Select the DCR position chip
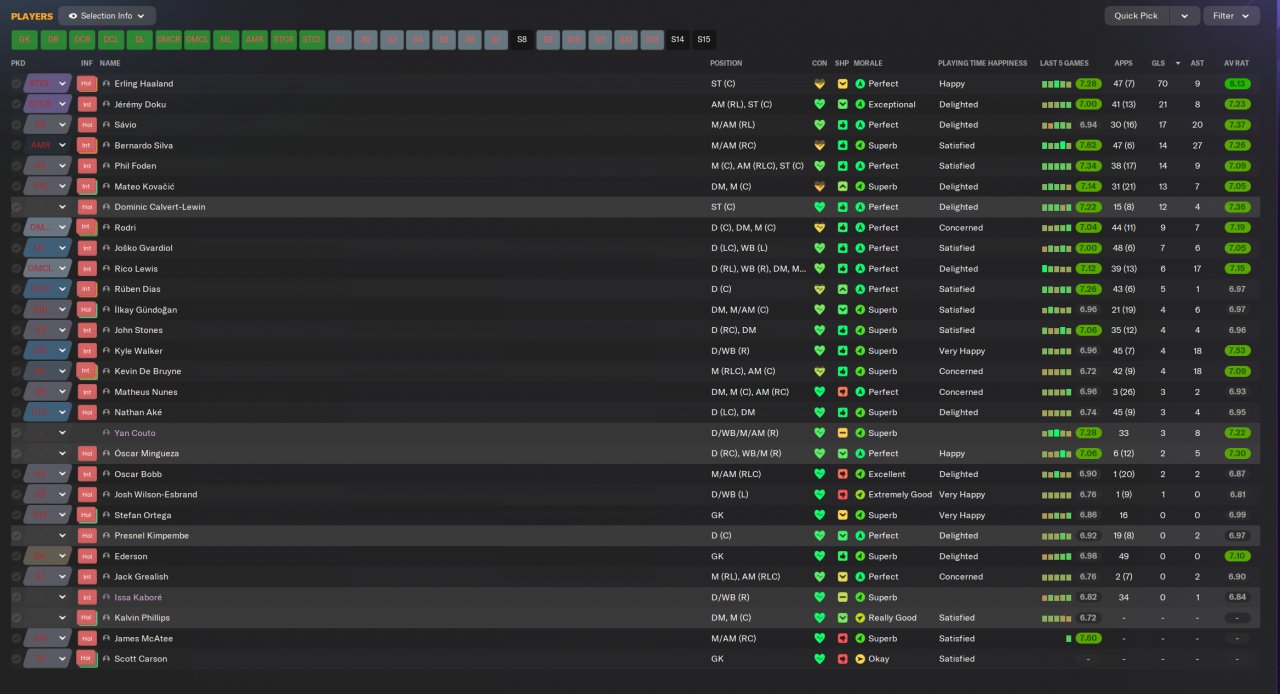This screenshot has width=1280, height=694. 82,40
